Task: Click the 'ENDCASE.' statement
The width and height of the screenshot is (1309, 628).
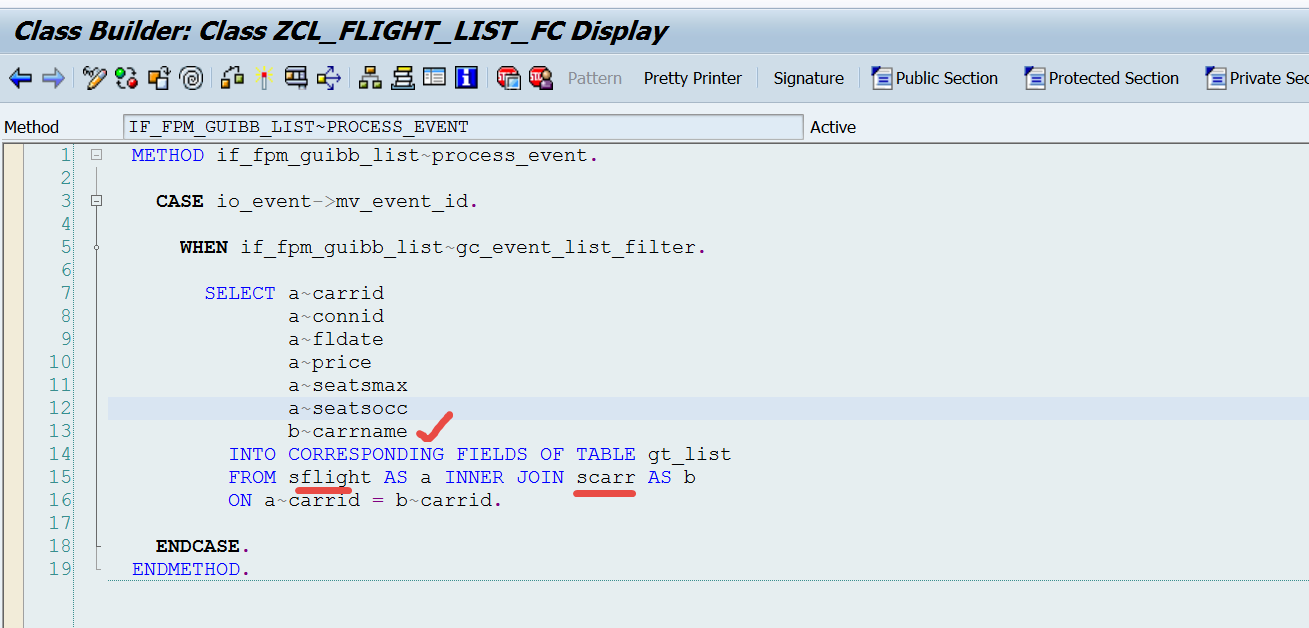Action: 203,546
